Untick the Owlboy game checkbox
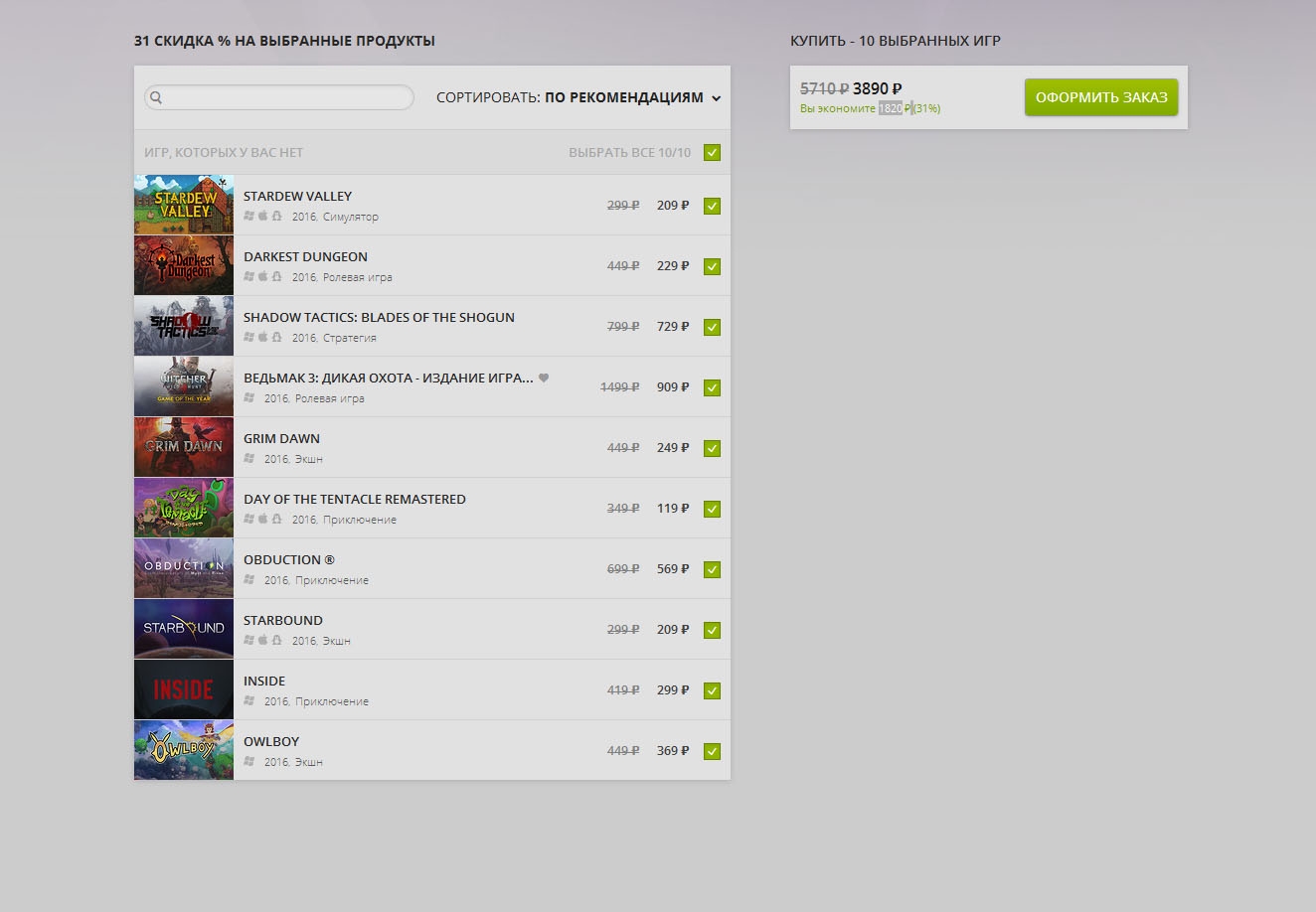The height and width of the screenshot is (912, 1316). tap(712, 752)
